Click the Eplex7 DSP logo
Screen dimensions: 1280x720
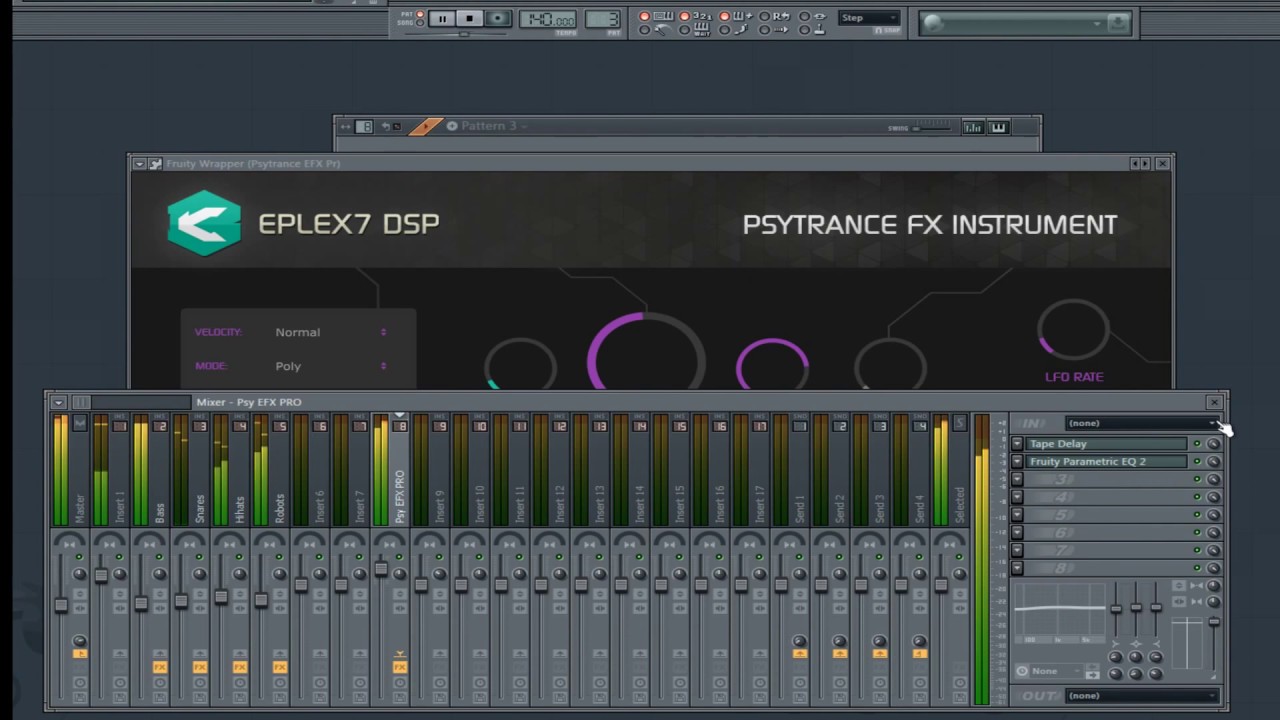pyautogui.click(x=204, y=223)
